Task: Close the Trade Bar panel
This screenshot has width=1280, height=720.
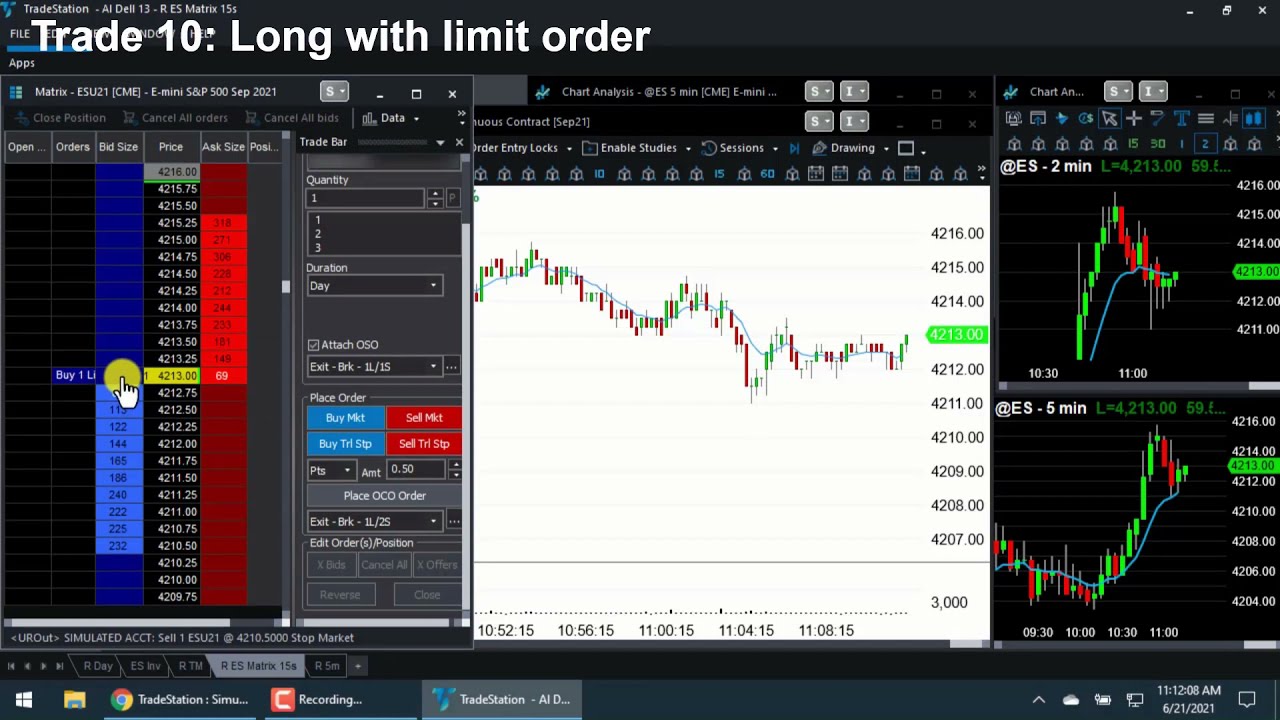Action: tap(459, 142)
